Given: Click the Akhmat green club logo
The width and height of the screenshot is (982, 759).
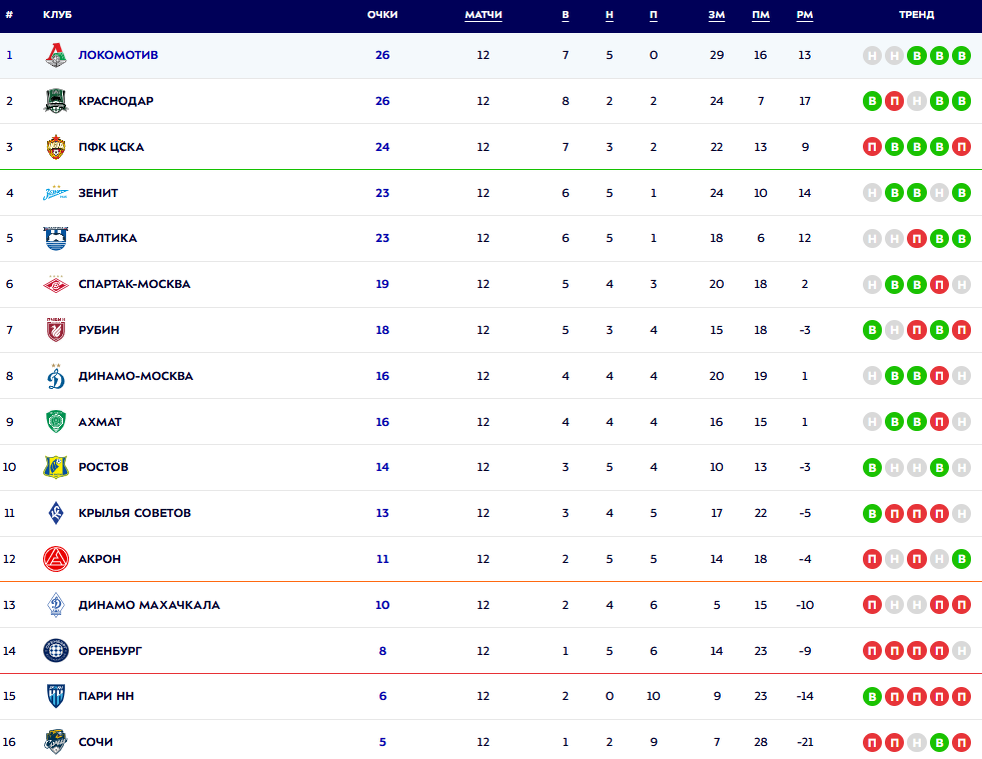Looking at the screenshot, I should [56, 422].
